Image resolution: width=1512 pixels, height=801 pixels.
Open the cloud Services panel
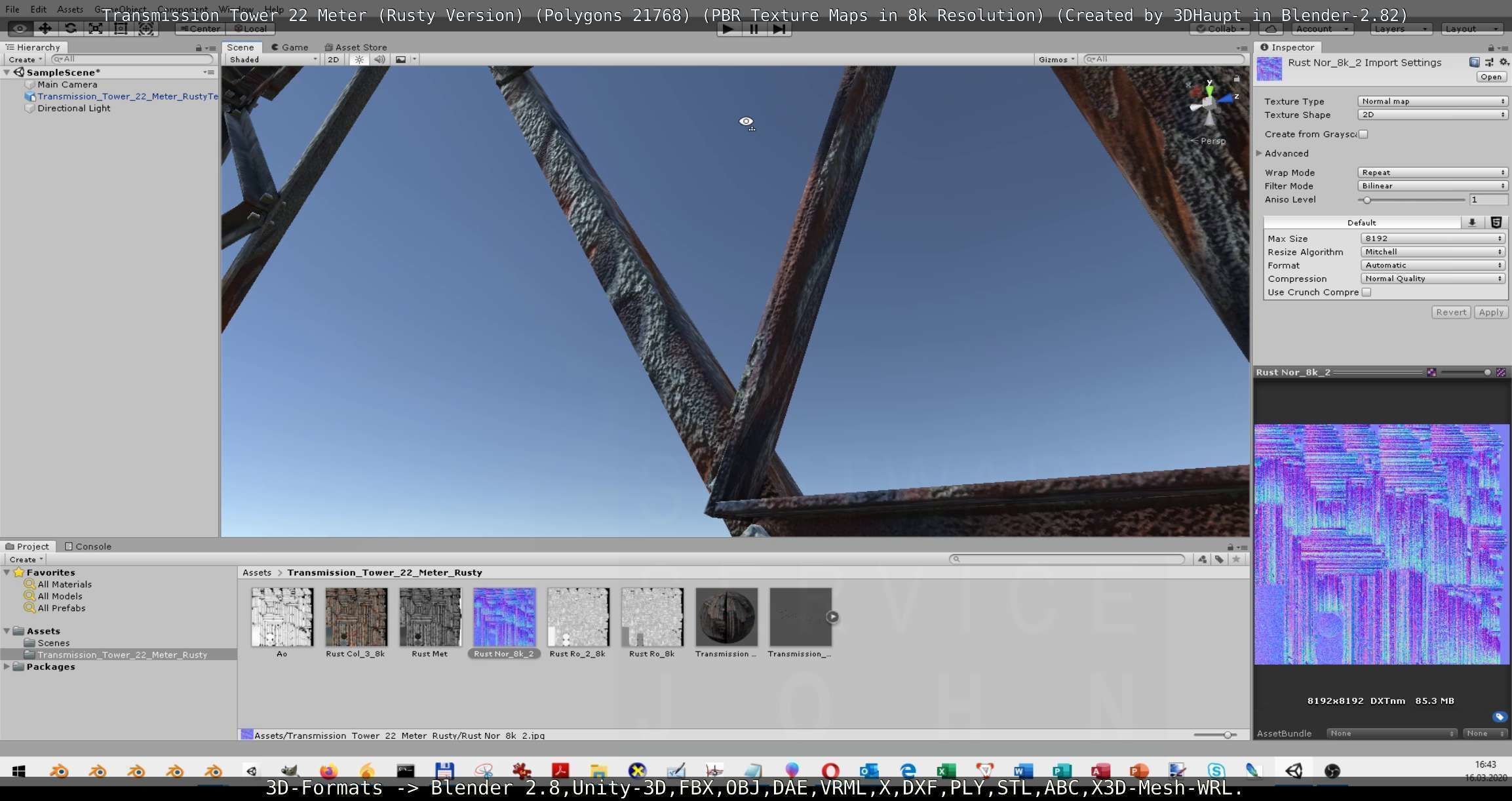pyautogui.click(x=1270, y=29)
